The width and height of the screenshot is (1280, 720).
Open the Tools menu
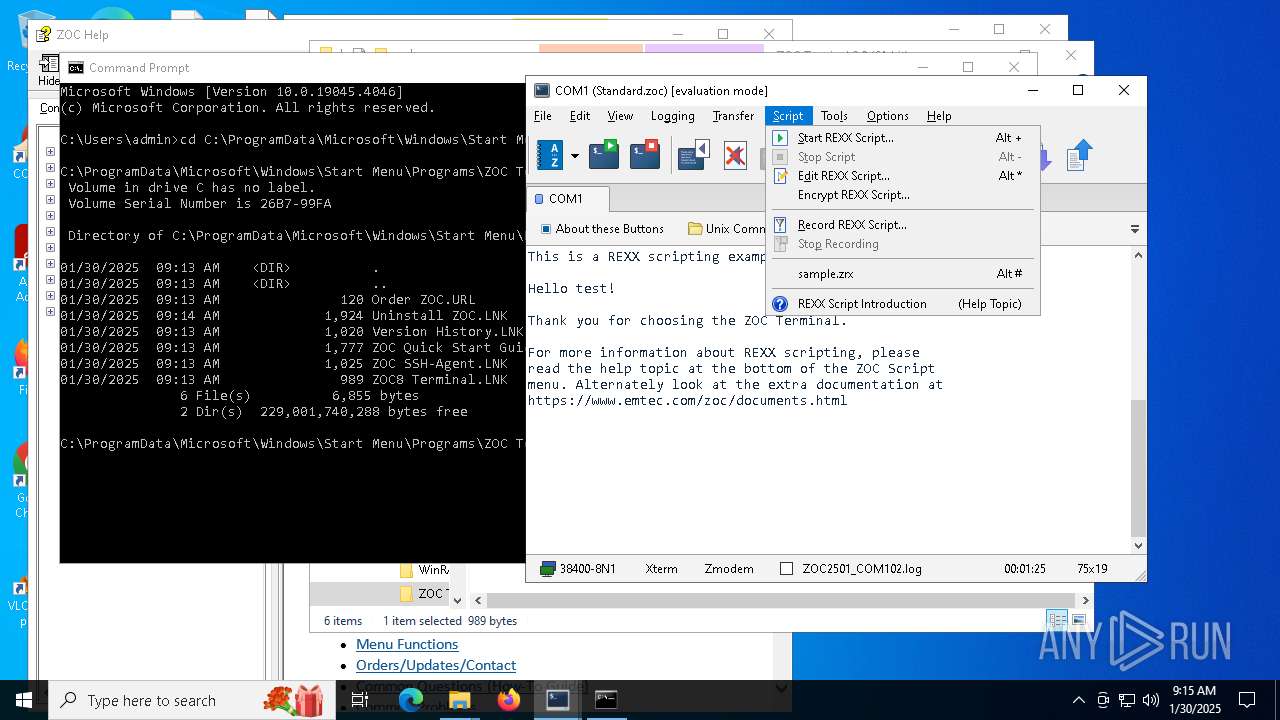[x=834, y=116]
